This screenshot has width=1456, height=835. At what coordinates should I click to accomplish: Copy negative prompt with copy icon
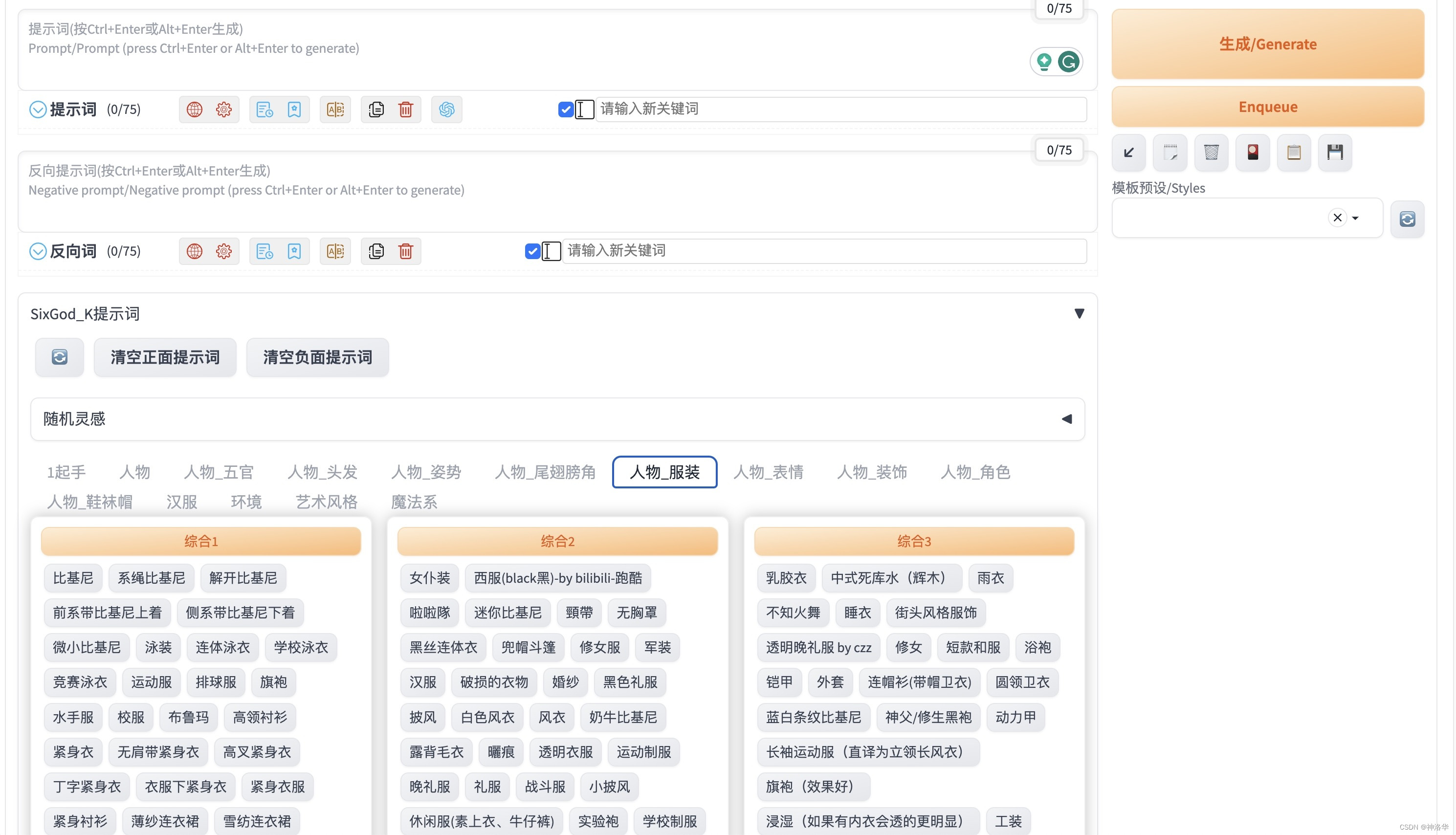coord(376,251)
